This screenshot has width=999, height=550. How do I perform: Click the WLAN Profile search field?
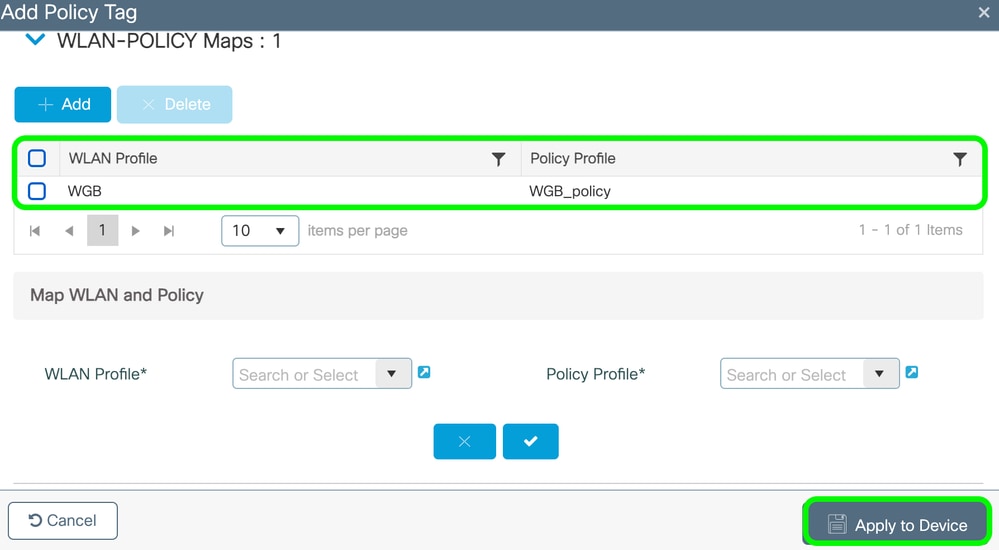[305, 374]
